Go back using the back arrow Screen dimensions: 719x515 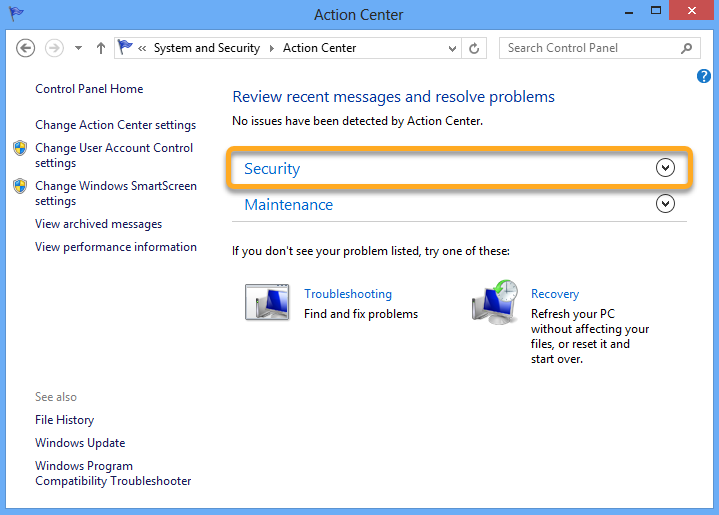coord(26,48)
